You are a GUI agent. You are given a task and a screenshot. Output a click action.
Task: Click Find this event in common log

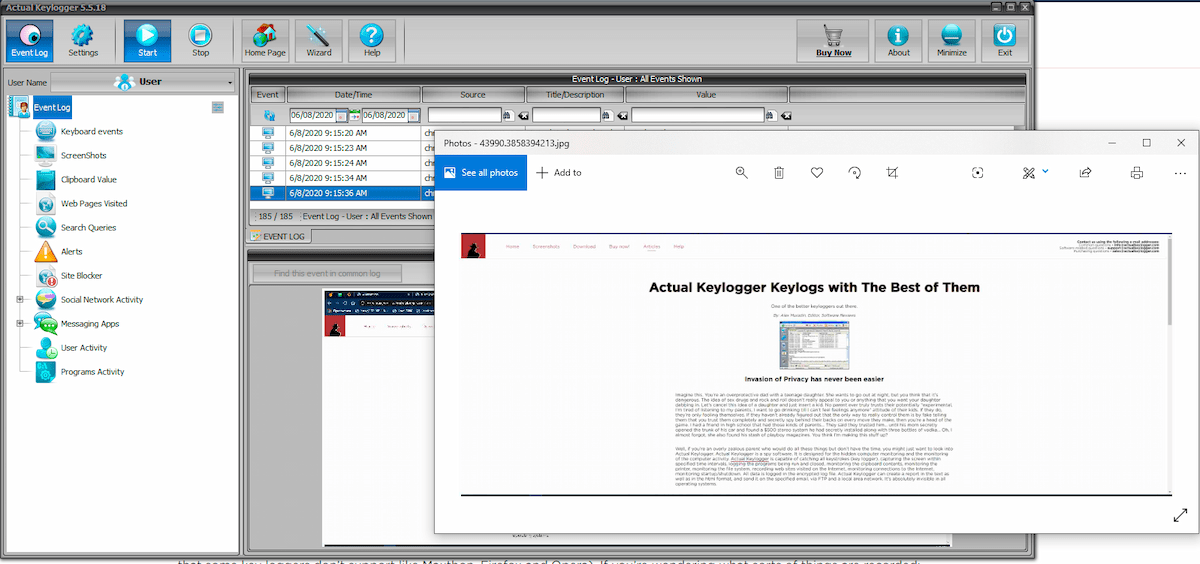pos(326,273)
